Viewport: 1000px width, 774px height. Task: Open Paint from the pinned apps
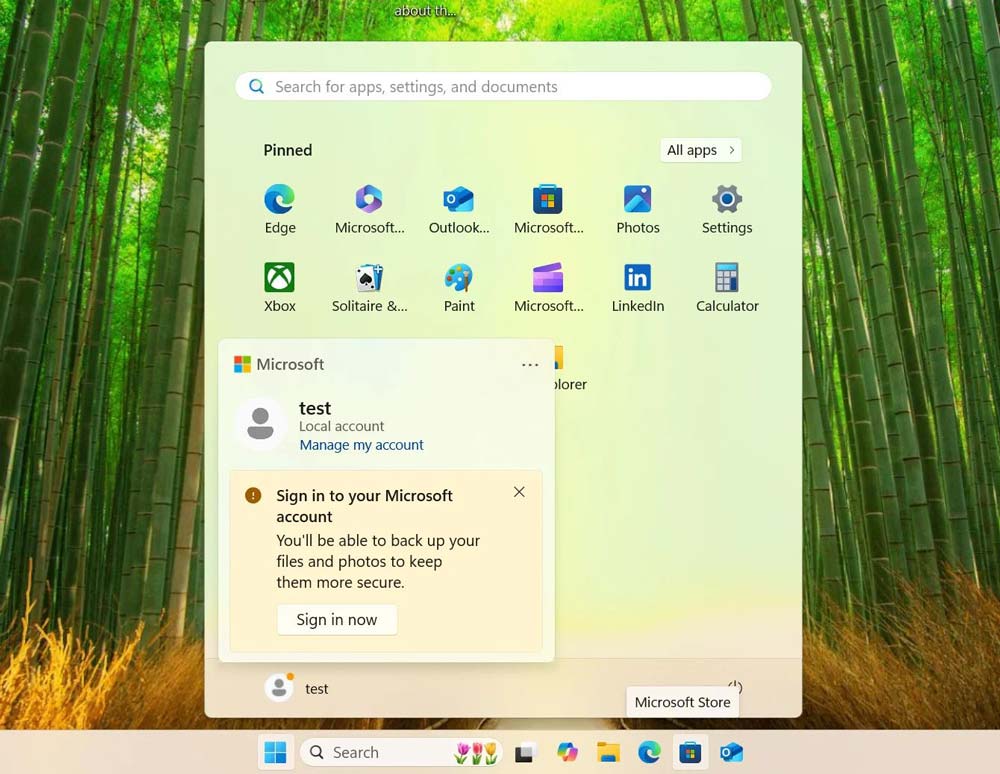[x=458, y=280]
